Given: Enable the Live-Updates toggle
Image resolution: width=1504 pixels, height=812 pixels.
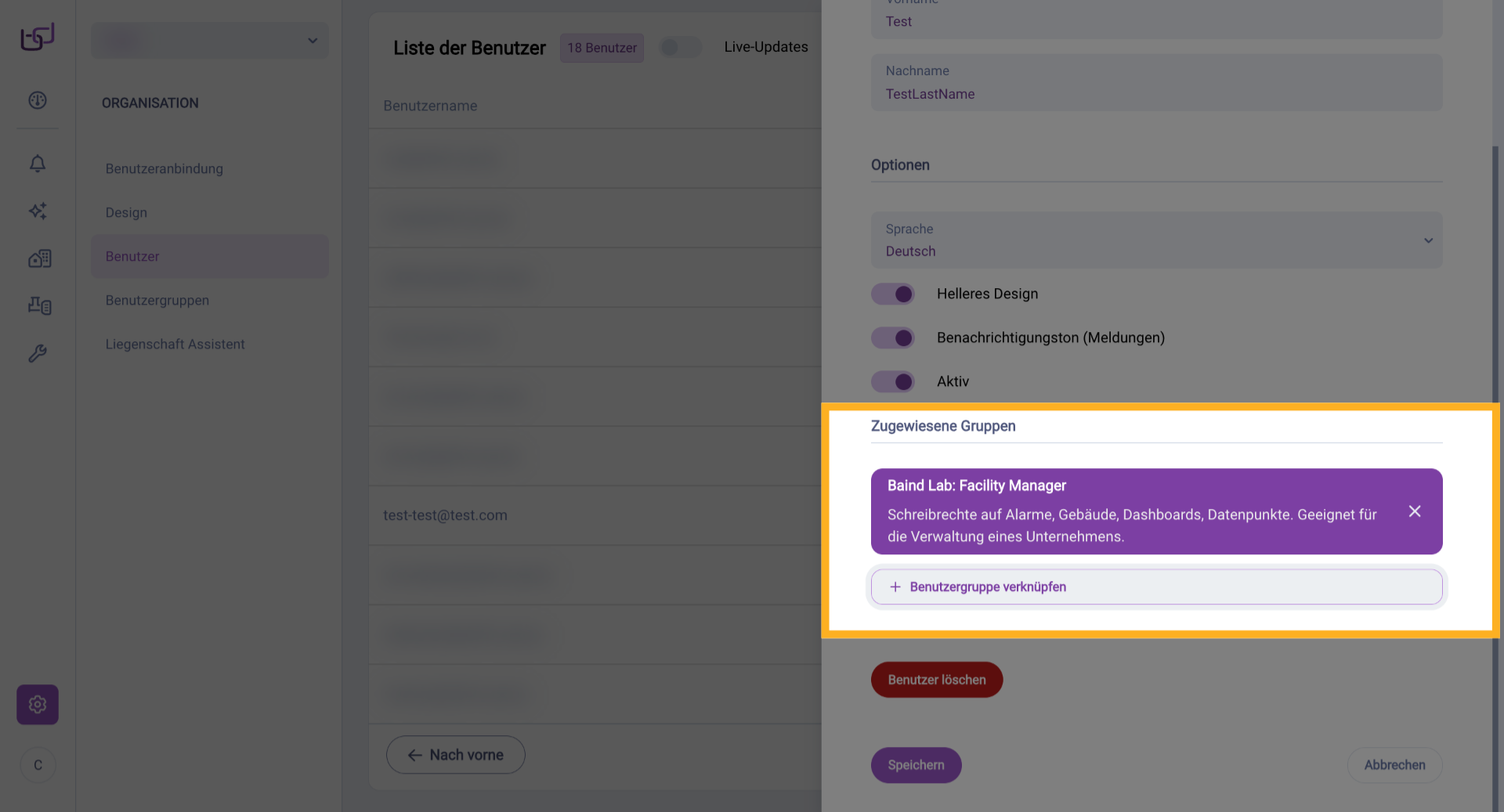Looking at the screenshot, I should 680,48.
